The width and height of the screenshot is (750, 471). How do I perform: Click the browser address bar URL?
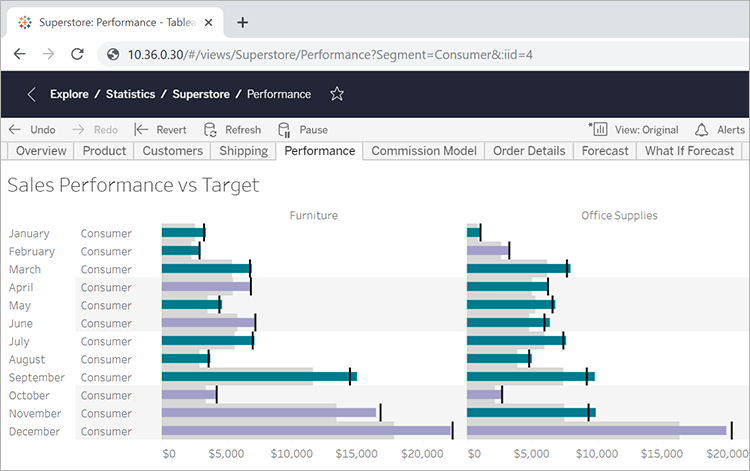[330, 55]
